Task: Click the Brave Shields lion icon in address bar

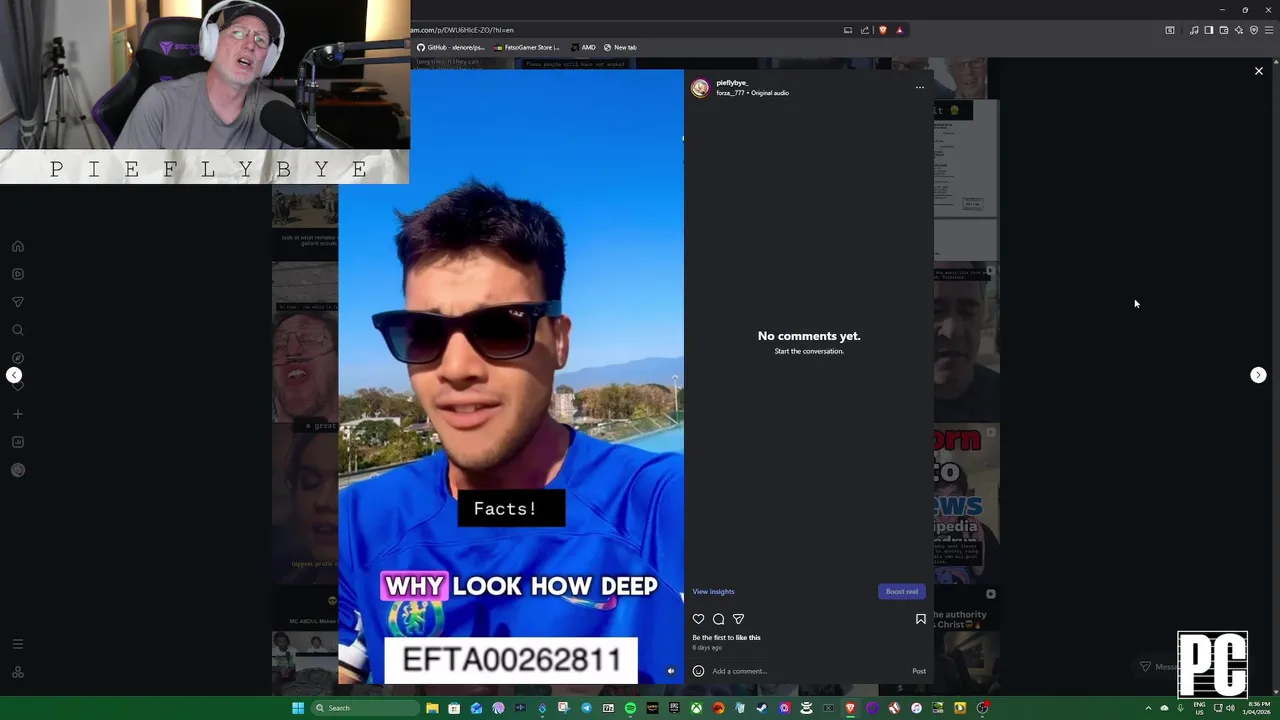Action: tap(883, 30)
